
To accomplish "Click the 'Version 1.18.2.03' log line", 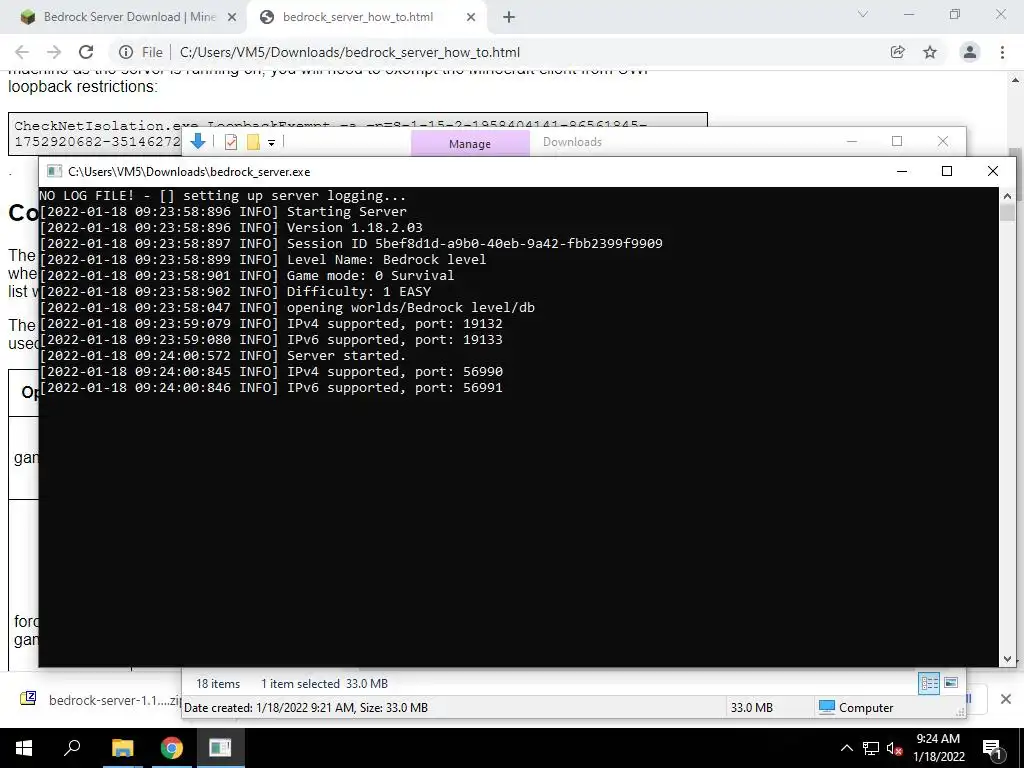I will tap(231, 228).
